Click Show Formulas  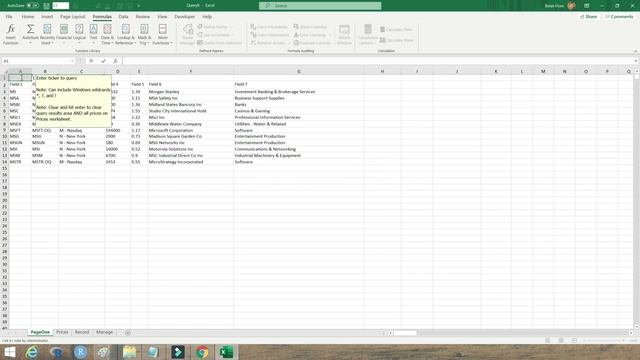pos(310,27)
